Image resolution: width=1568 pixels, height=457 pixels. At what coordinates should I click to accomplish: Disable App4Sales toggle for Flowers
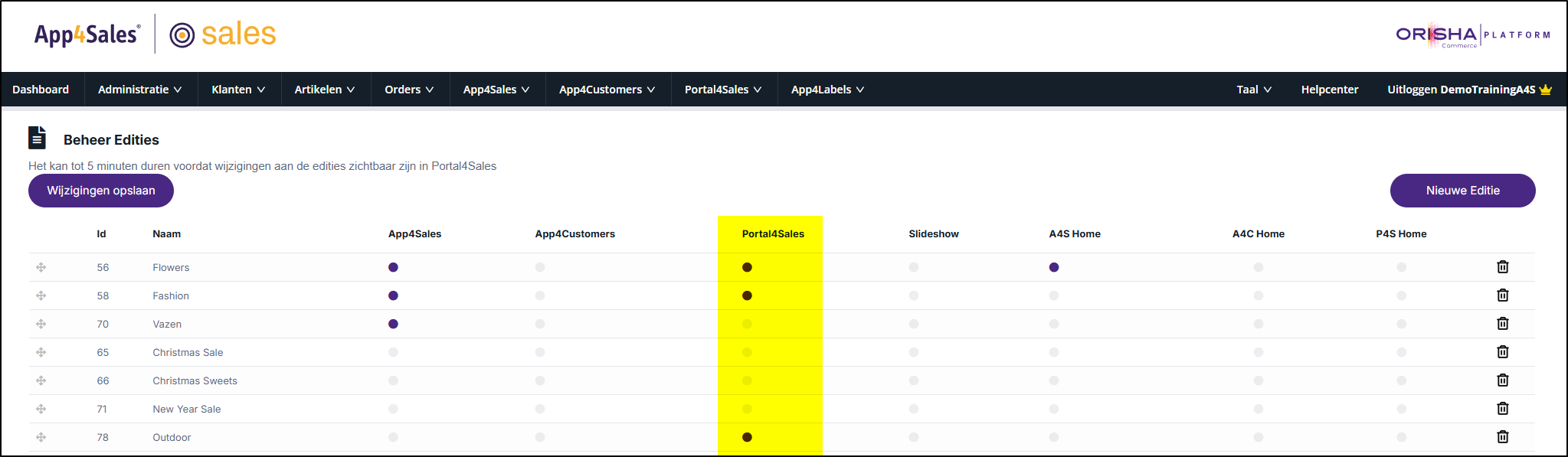point(393,267)
